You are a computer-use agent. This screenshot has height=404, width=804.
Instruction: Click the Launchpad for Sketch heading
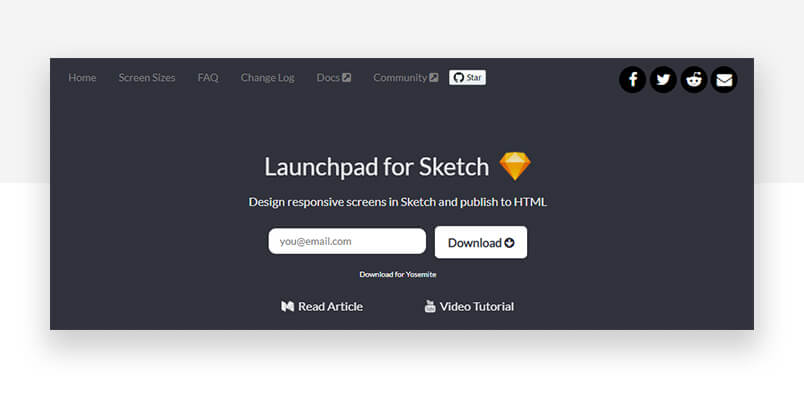point(376,167)
